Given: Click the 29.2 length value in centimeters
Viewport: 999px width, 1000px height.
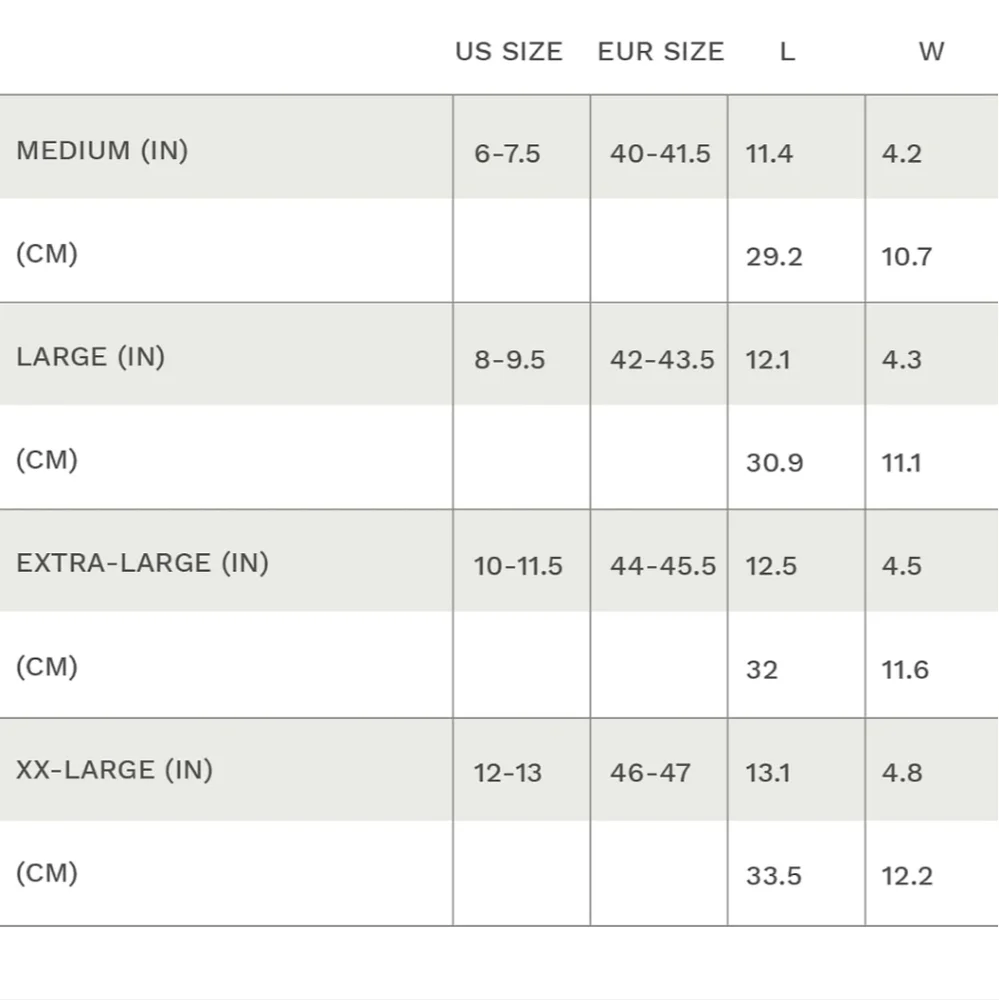Looking at the screenshot, I should click(774, 257).
